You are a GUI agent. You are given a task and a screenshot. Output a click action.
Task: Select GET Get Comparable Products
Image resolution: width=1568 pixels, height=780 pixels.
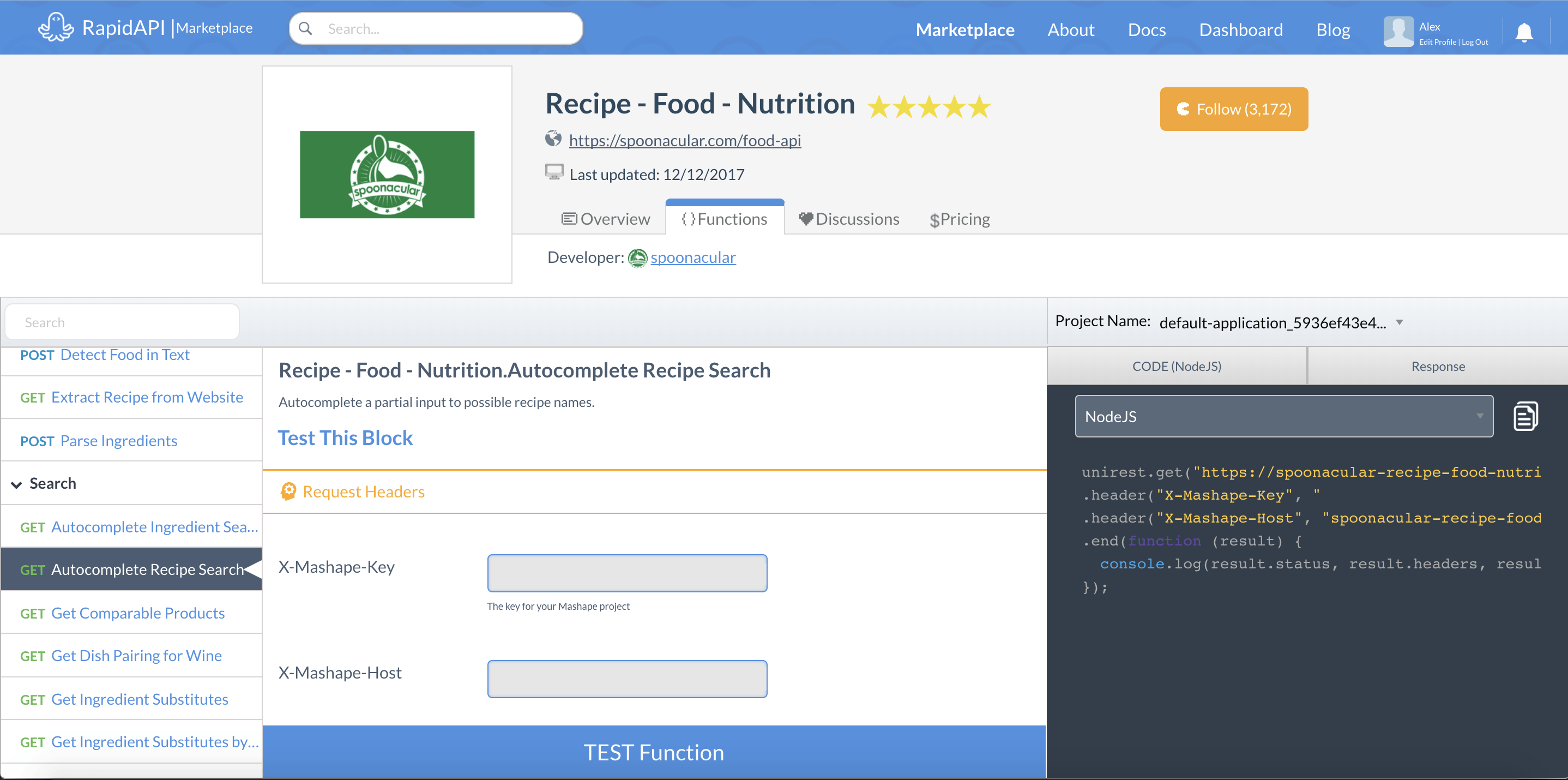pos(131,613)
